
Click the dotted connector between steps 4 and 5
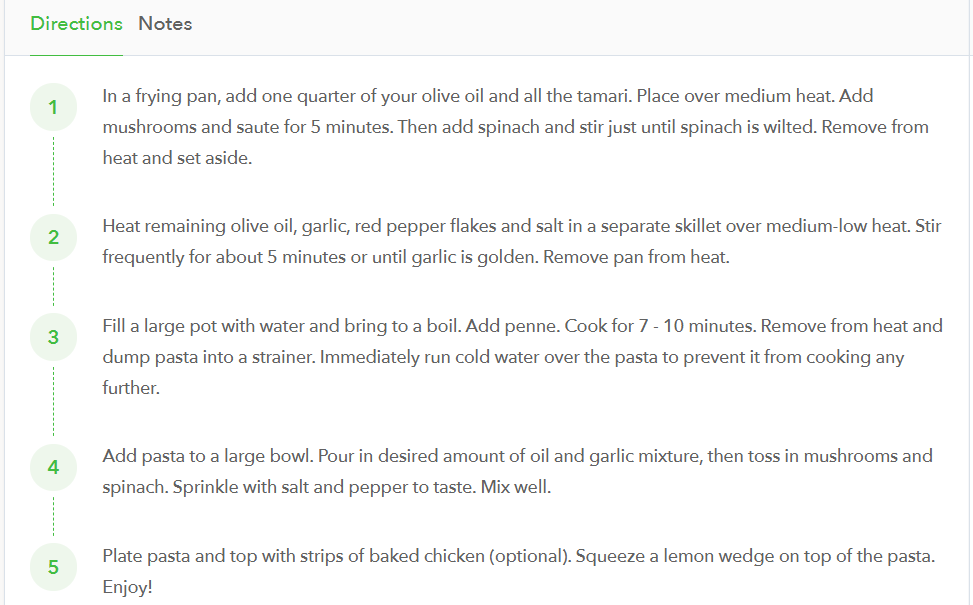(53, 517)
